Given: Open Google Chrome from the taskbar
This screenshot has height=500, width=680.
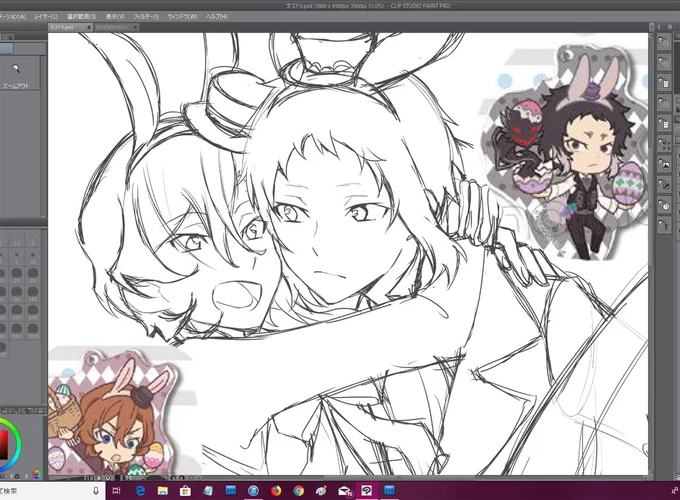Looking at the screenshot, I should [x=298, y=491].
